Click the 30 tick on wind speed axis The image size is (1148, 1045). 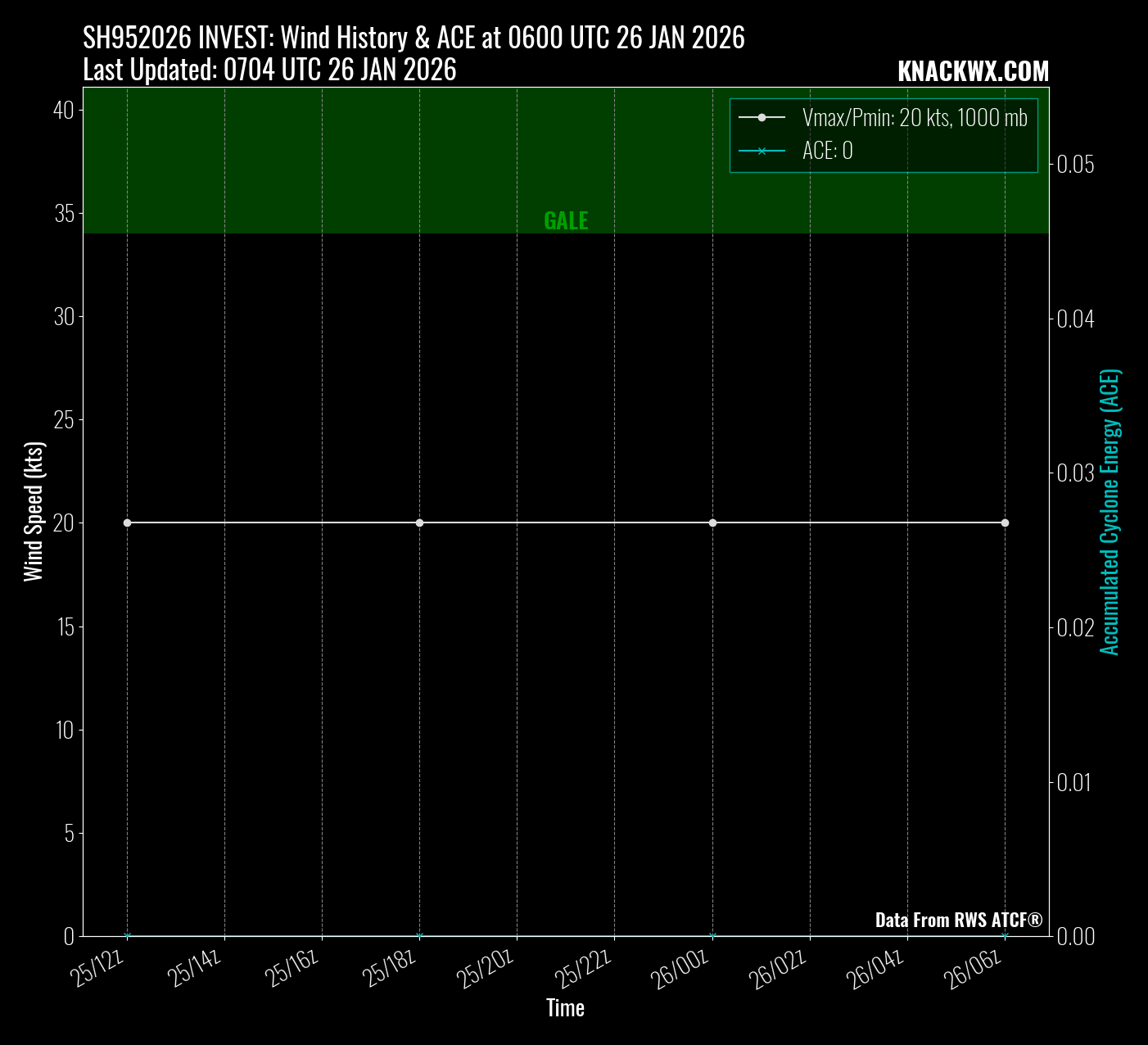64,316
